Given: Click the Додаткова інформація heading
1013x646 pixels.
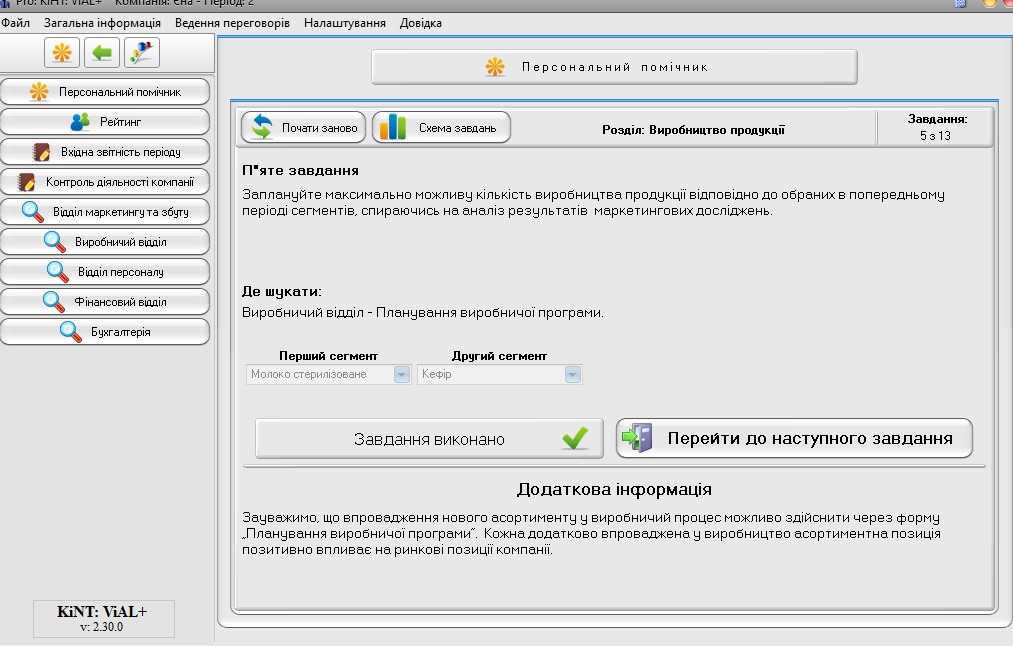Looking at the screenshot, I should click(614, 489).
